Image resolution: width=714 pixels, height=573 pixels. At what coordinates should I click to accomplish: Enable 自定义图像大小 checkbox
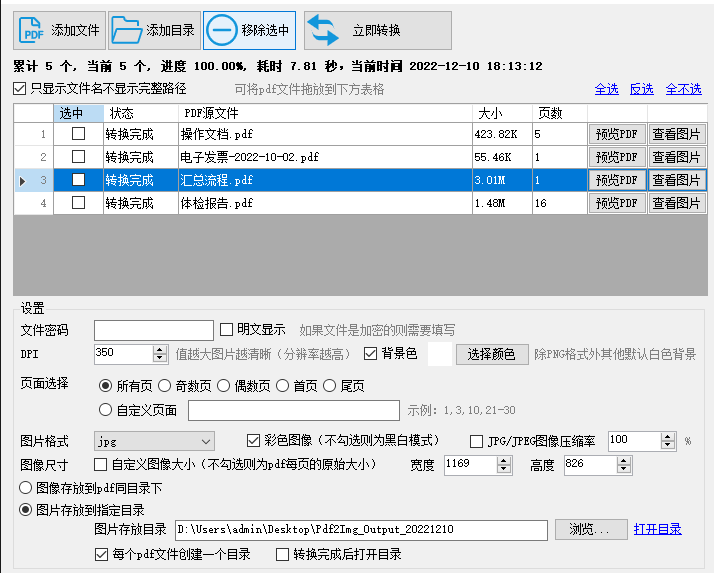(100, 465)
